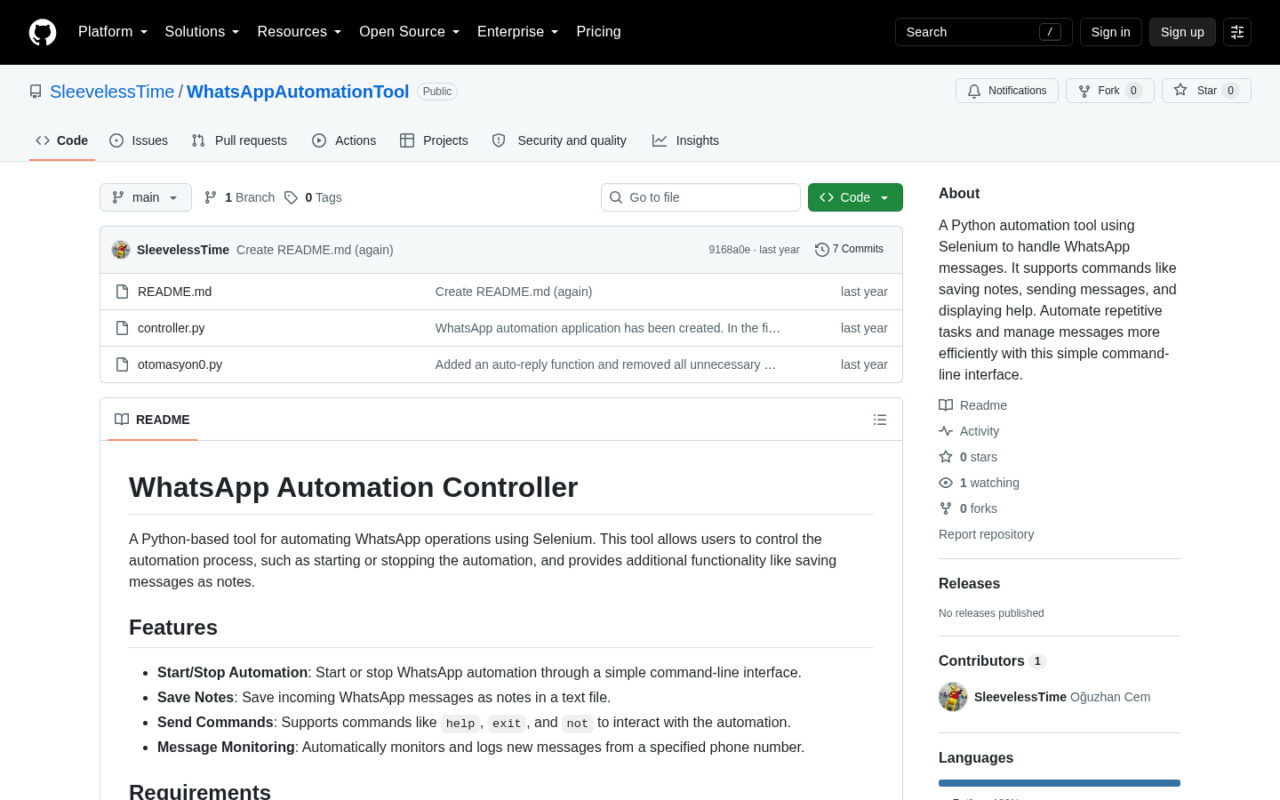1280x800 pixels.
Task: Click the commit history clock icon
Action: [x=822, y=250]
